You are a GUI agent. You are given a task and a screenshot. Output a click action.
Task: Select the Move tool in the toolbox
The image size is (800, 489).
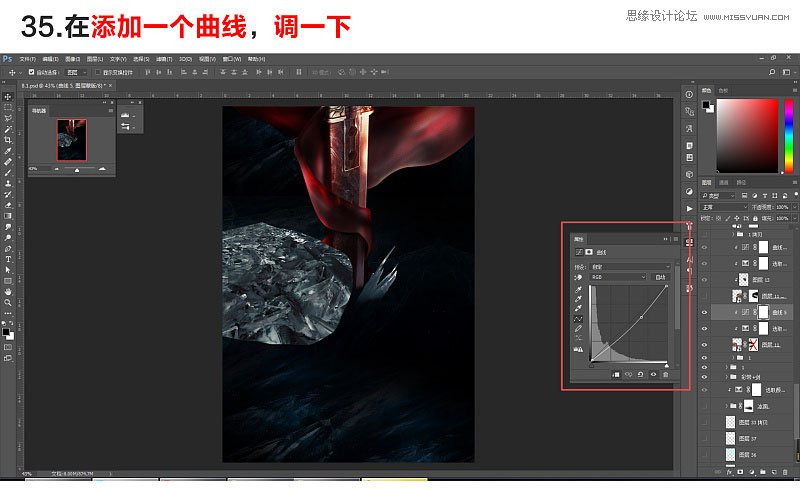tap(8, 96)
